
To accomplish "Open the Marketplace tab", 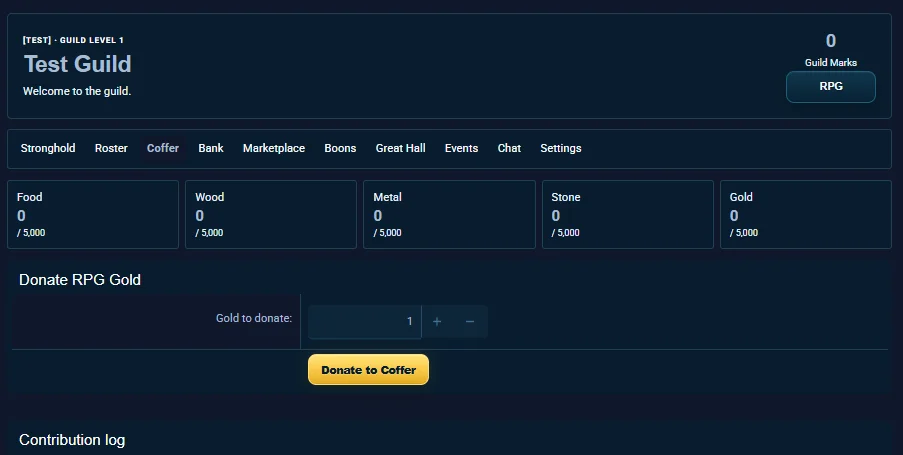I will pos(274,148).
